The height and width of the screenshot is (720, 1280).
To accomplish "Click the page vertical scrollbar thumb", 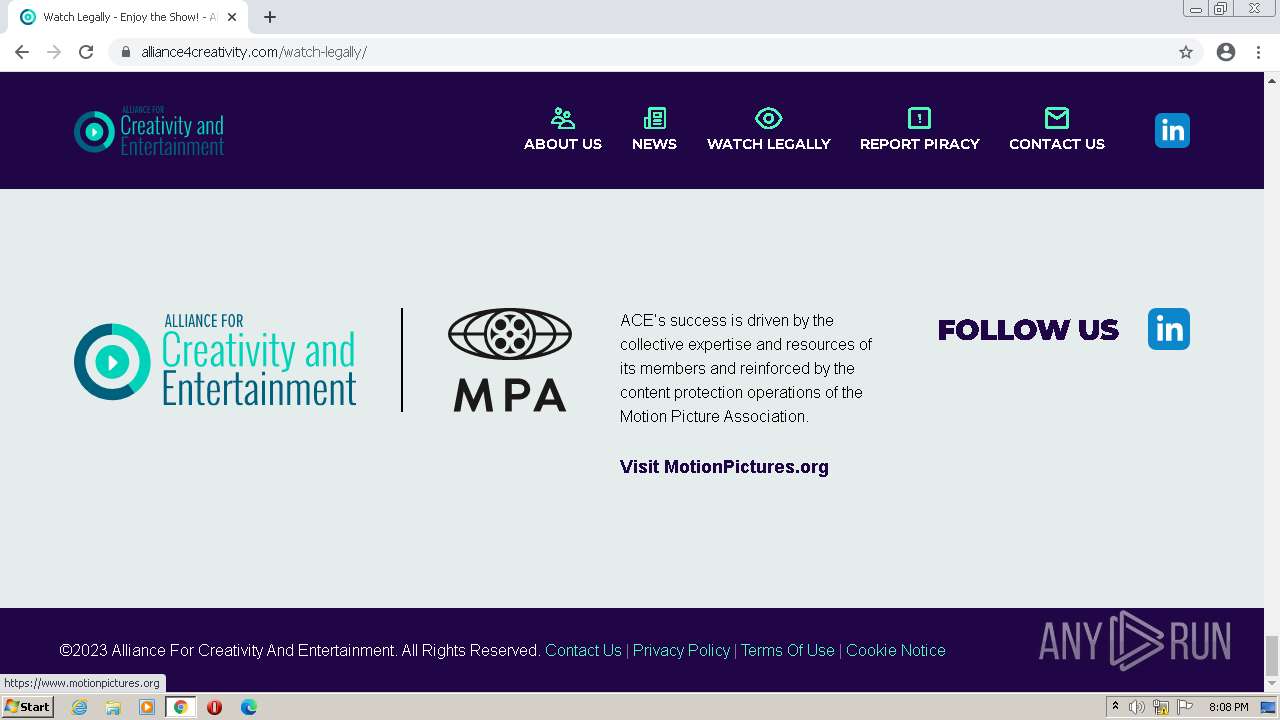I will pyautogui.click(x=1272, y=656).
